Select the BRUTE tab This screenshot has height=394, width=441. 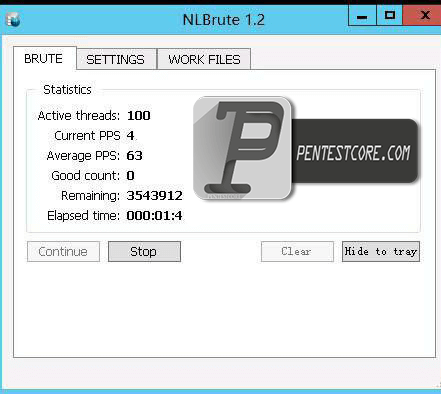pos(44,59)
